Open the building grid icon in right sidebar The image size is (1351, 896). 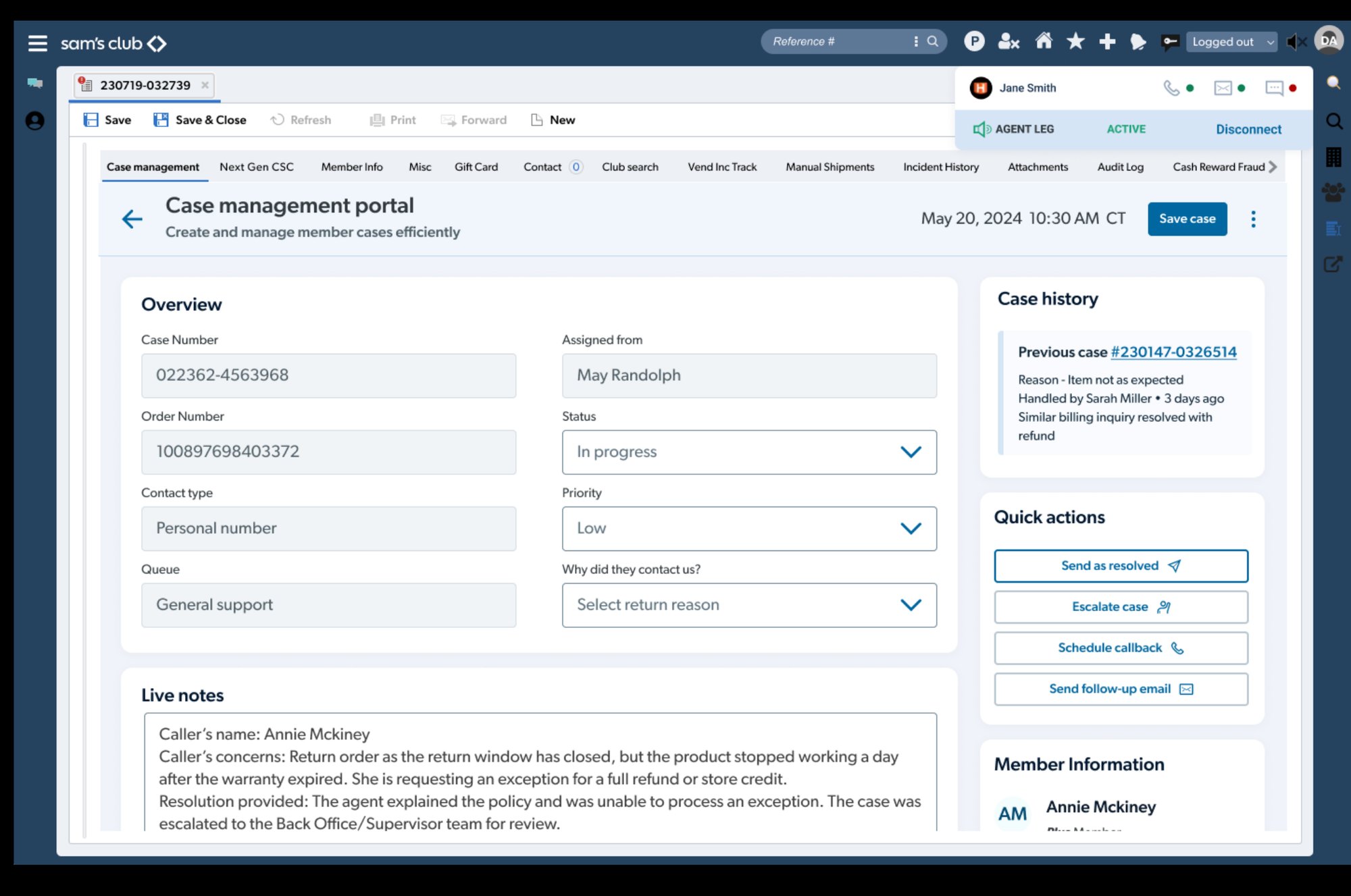point(1333,157)
